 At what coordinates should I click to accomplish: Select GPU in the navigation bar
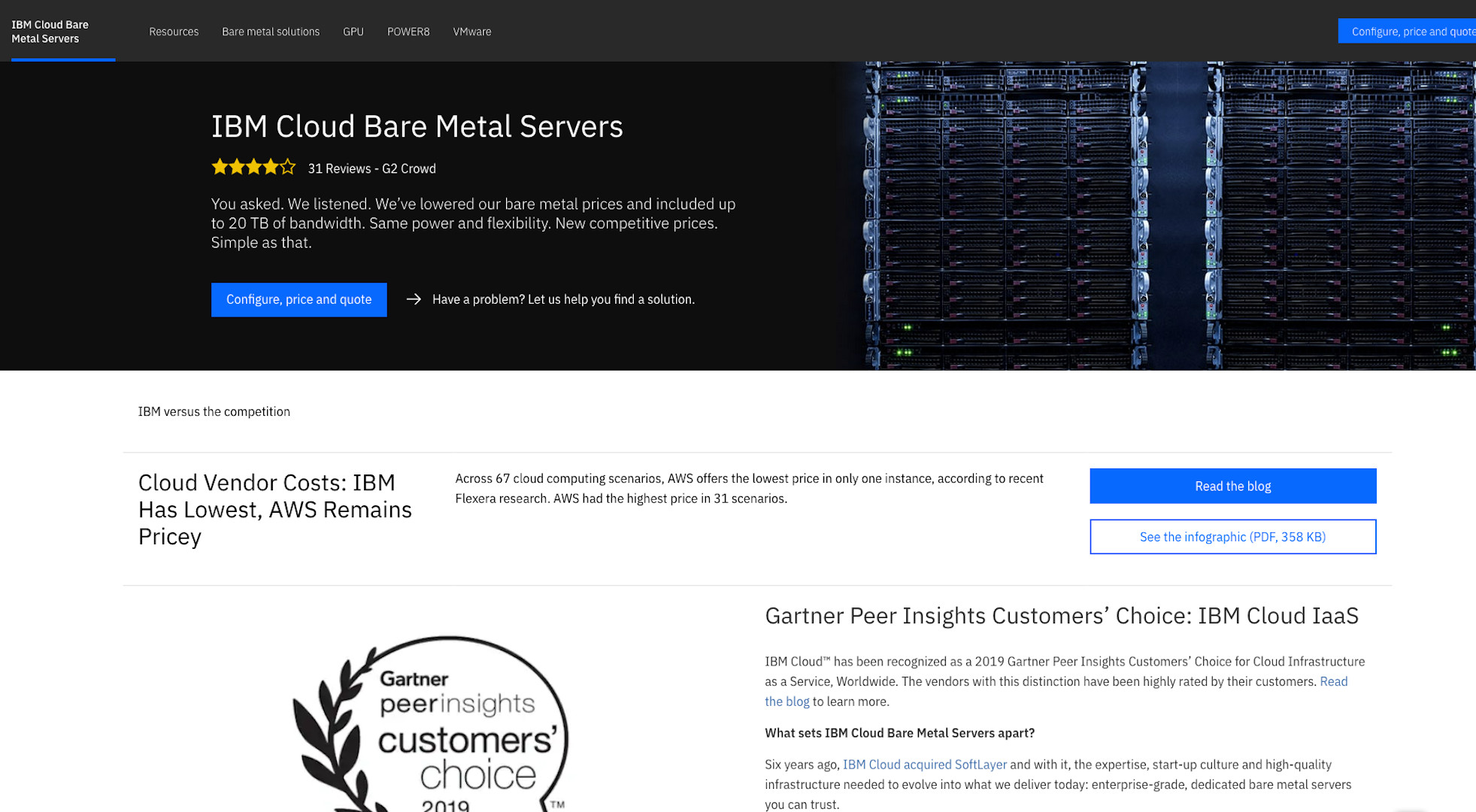coord(353,32)
